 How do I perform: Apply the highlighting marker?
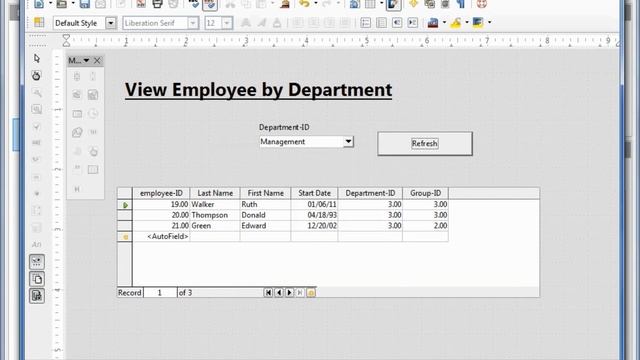(x=456, y=22)
